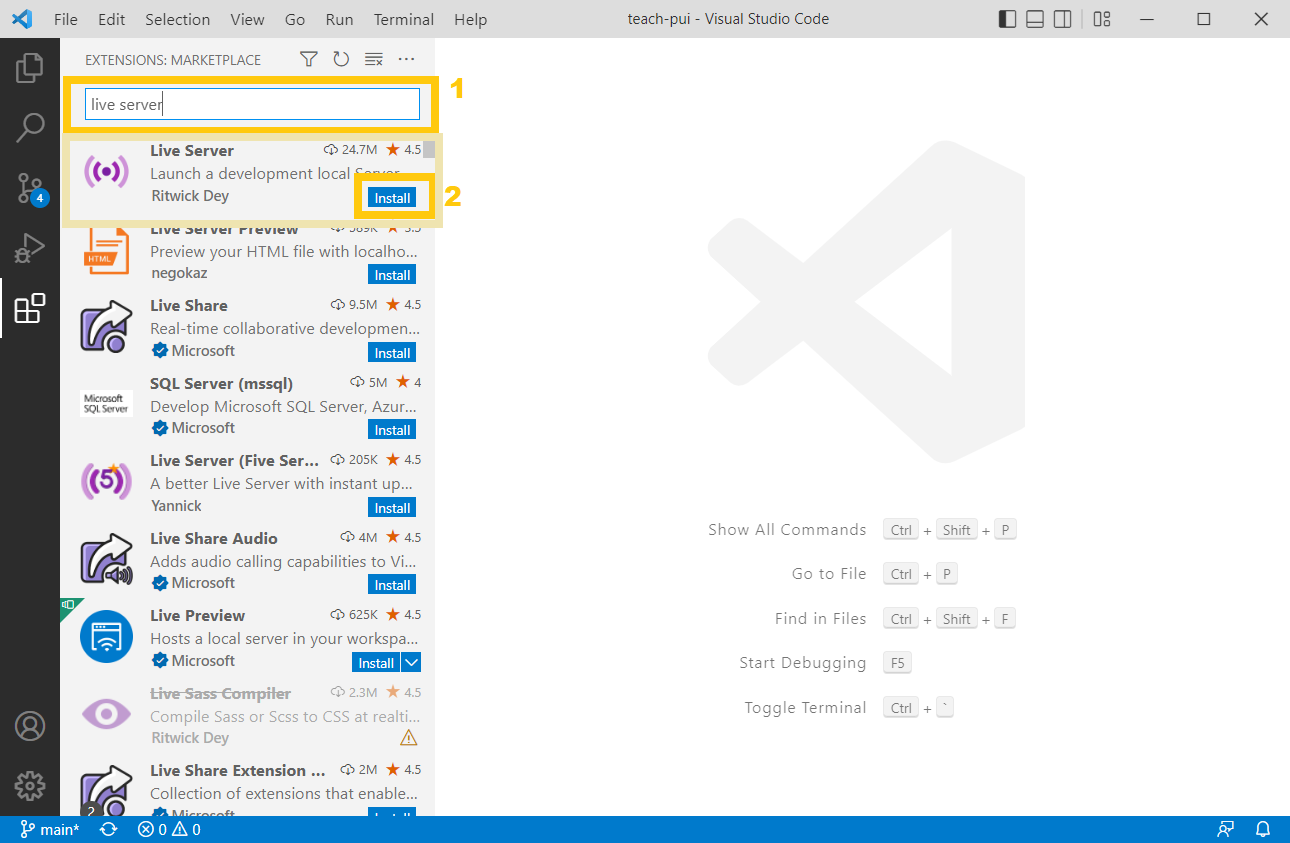
Task: Open Live Preview install dropdown arrow
Action: pos(411,663)
